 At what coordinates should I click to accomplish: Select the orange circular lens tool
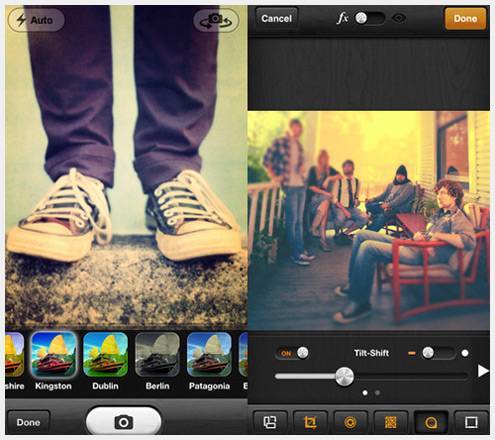tap(350, 422)
